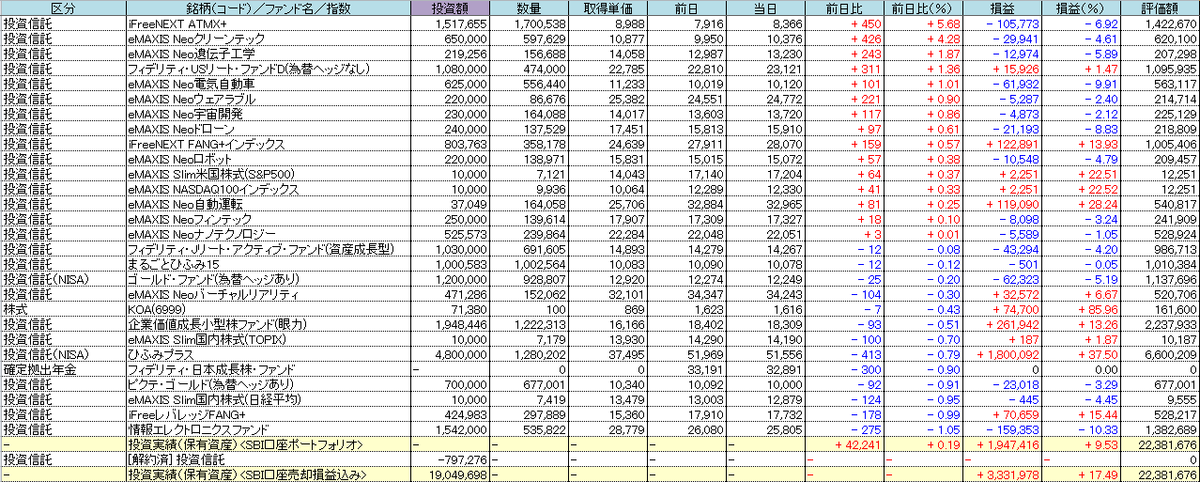Select the 前日比(%) column header
Screen dimensions: 1200x482
[x=924, y=7]
